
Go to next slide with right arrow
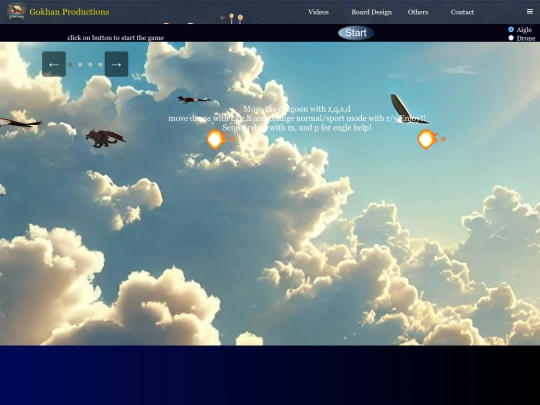tap(116, 64)
